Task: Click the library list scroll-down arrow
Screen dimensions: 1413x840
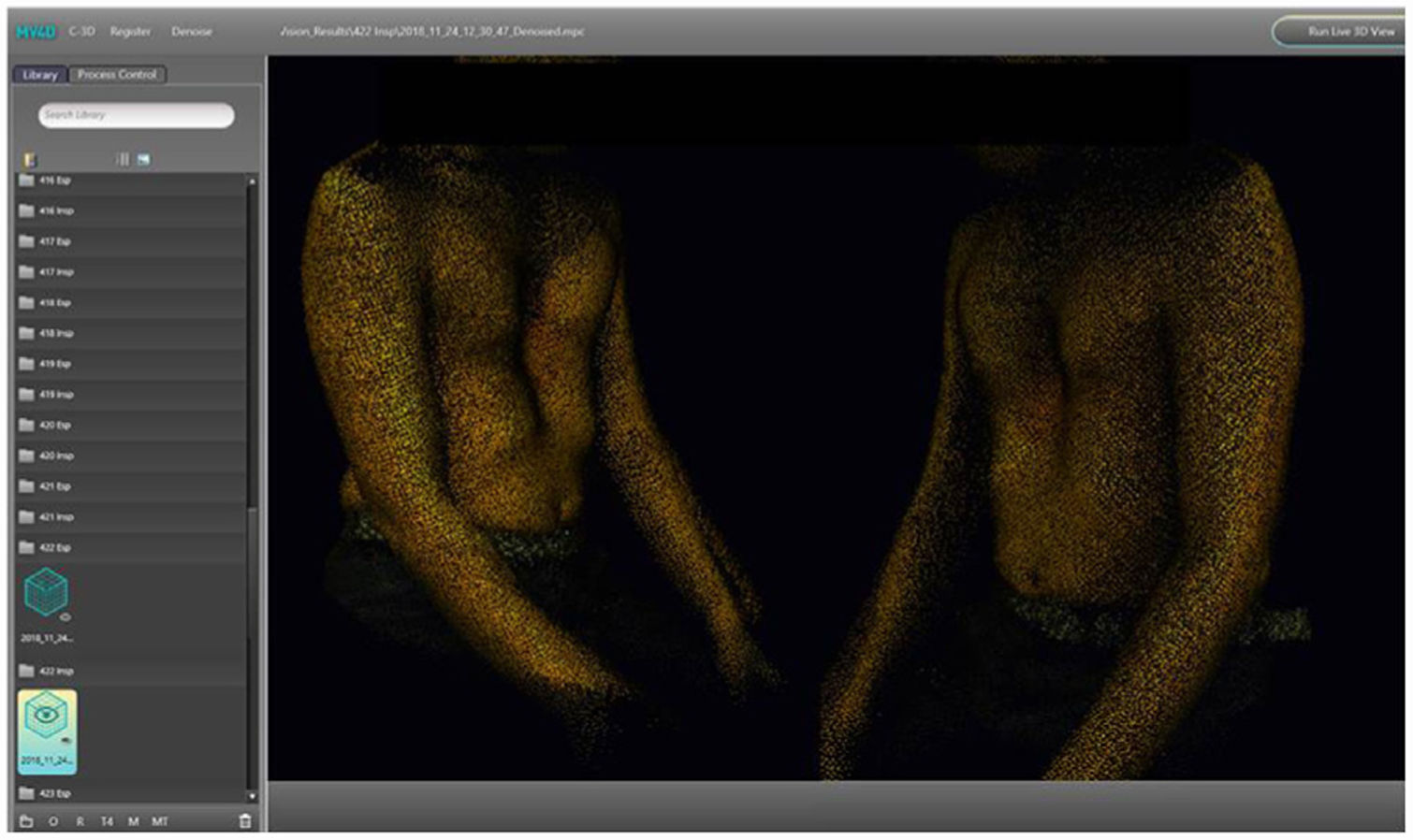Action: [251, 796]
